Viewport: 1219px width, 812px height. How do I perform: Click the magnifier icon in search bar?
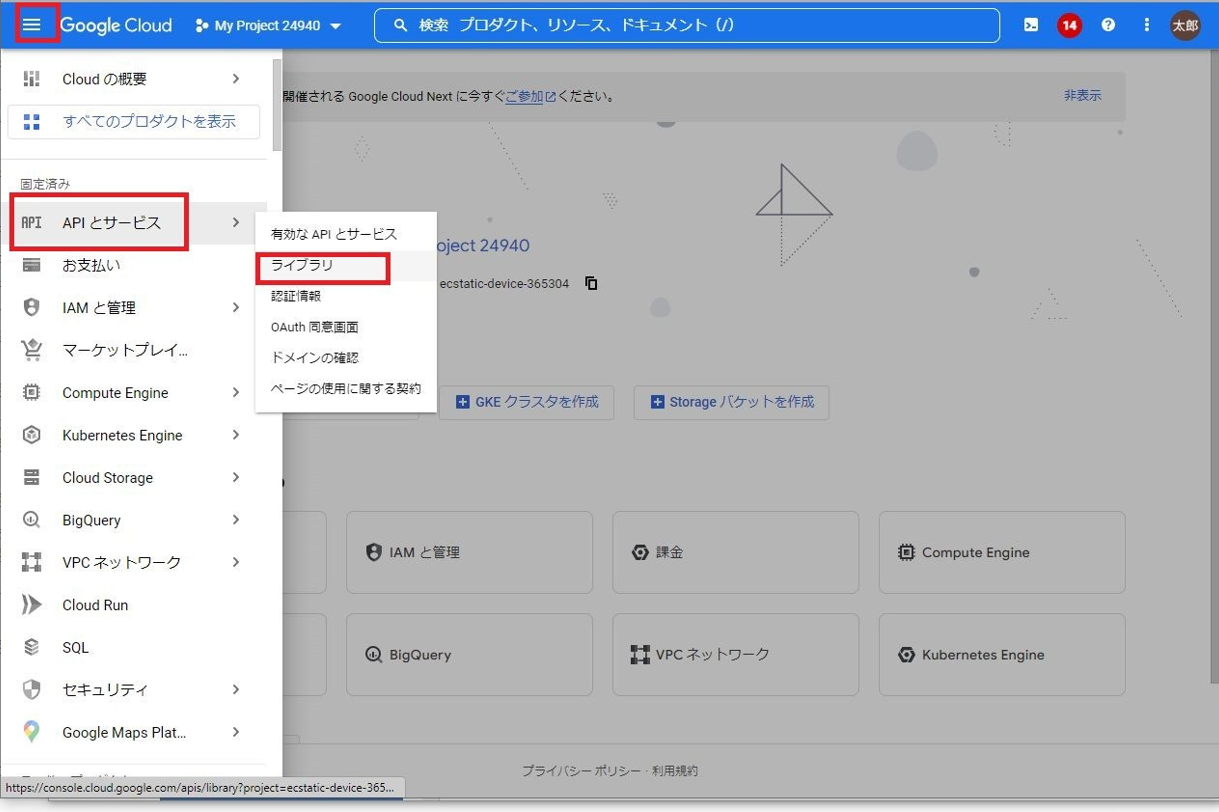point(401,26)
